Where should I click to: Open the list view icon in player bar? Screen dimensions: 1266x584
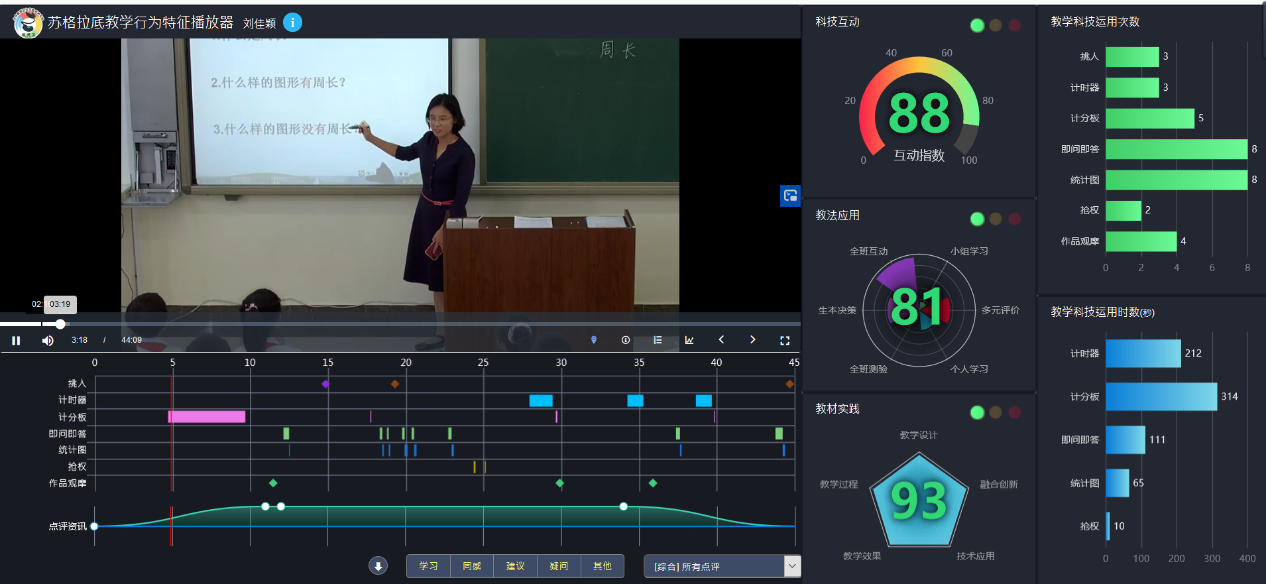(657, 340)
